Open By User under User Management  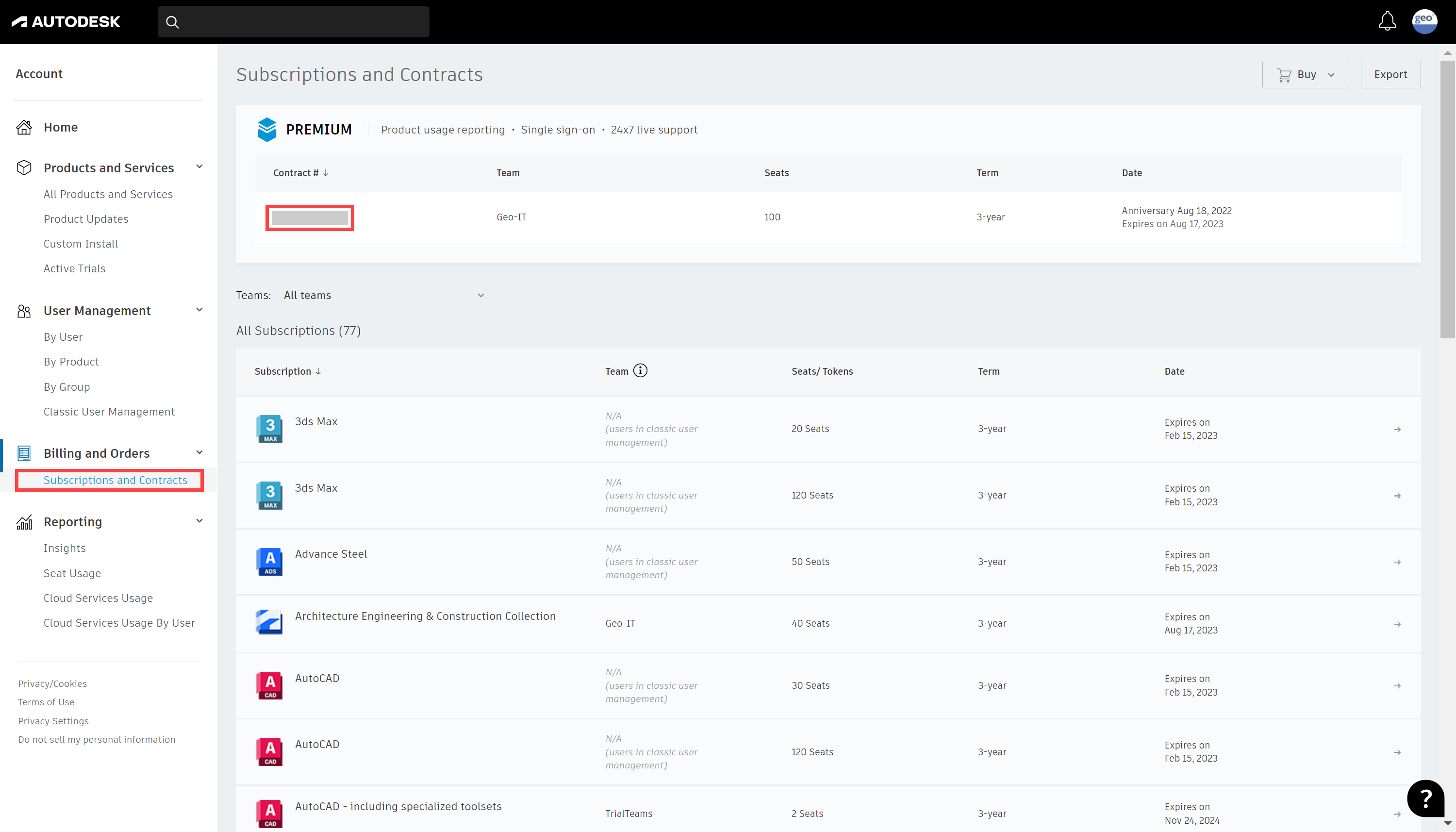tap(63, 337)
